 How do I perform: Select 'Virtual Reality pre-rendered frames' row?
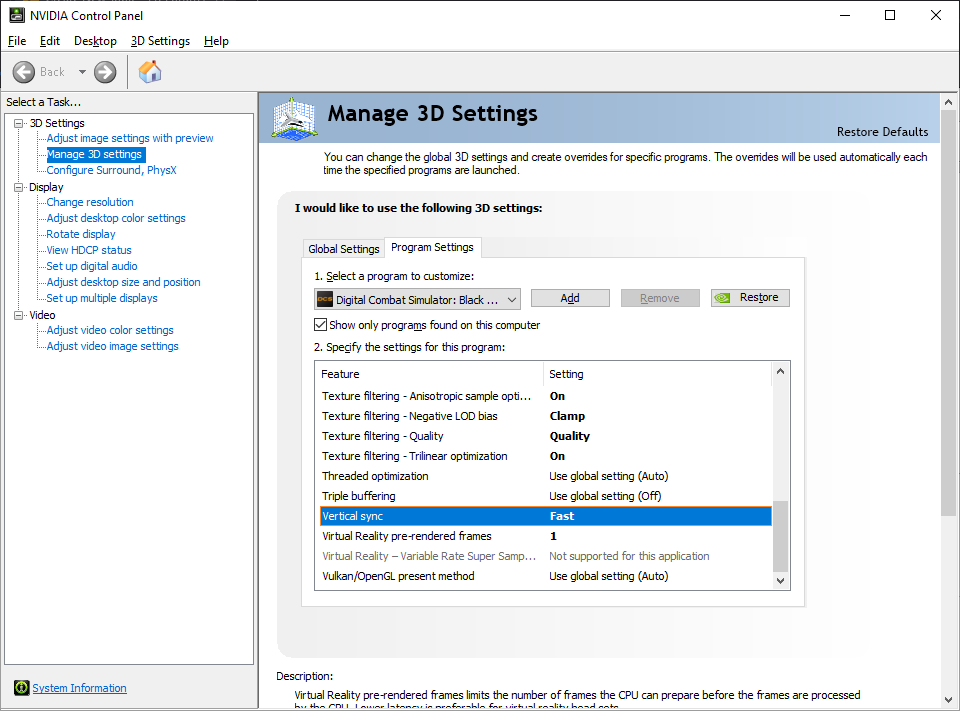click(546, 536)
